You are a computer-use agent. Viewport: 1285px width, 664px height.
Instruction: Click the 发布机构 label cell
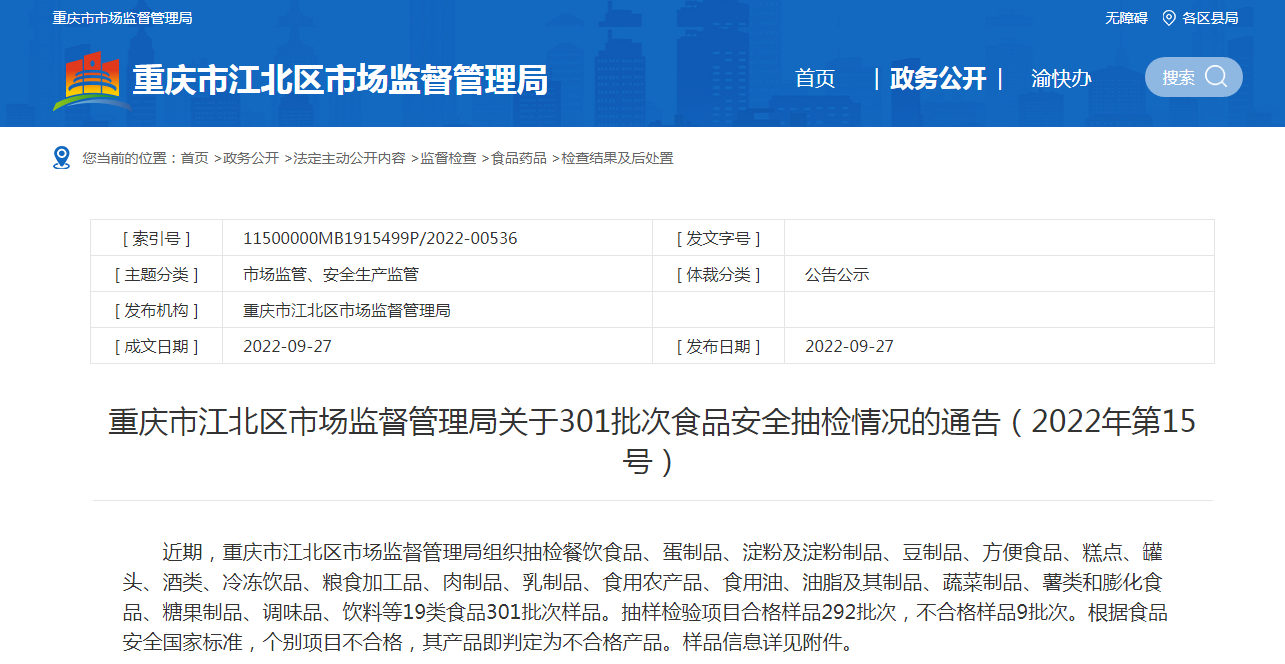tap(157, 310)
